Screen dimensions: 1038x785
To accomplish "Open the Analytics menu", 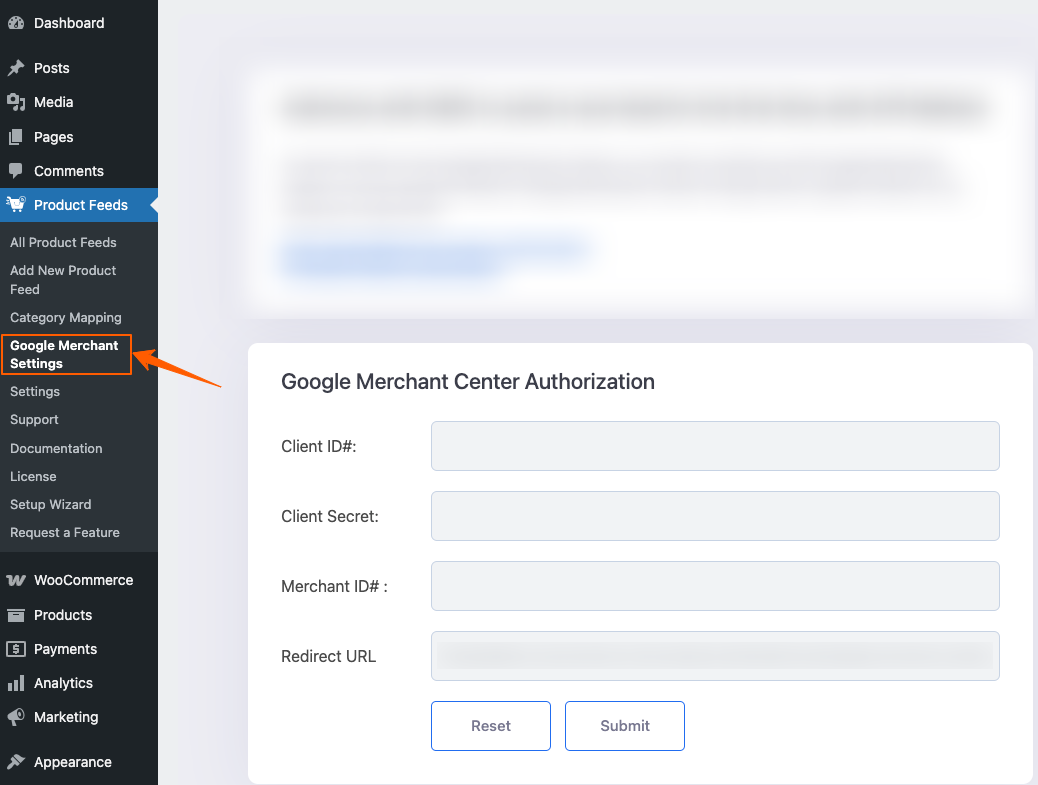I will pyautogui.click(x=79, y=683).
